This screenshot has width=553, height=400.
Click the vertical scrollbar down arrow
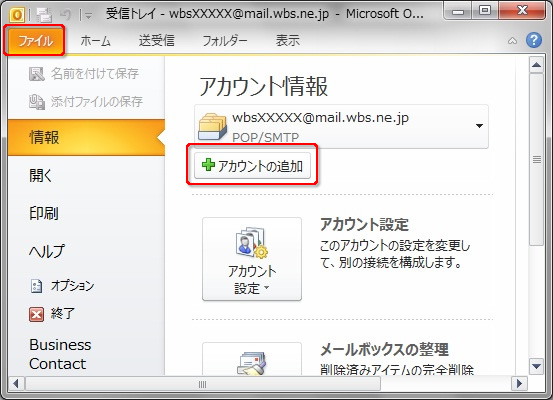coord(536,367)
